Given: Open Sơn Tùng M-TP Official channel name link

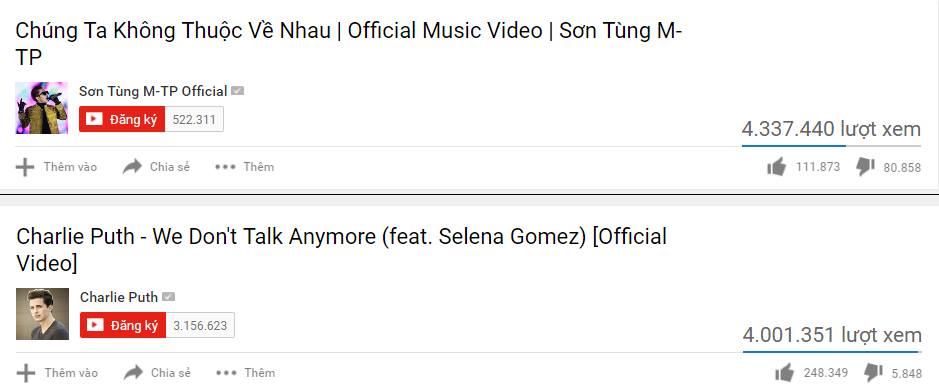Looking at the screenshot, I should tap(153, 91).
